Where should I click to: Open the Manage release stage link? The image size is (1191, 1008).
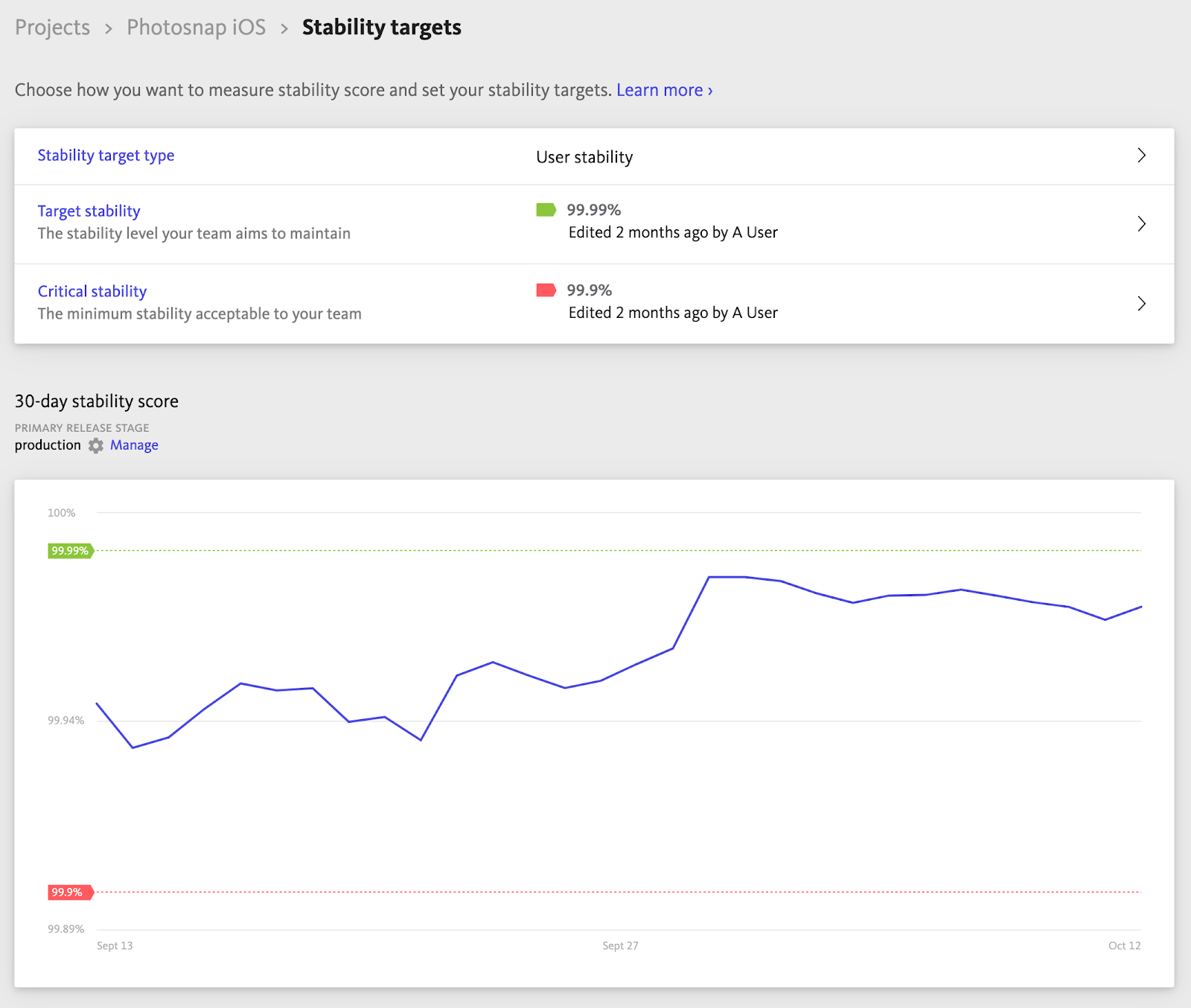(134, 445)
